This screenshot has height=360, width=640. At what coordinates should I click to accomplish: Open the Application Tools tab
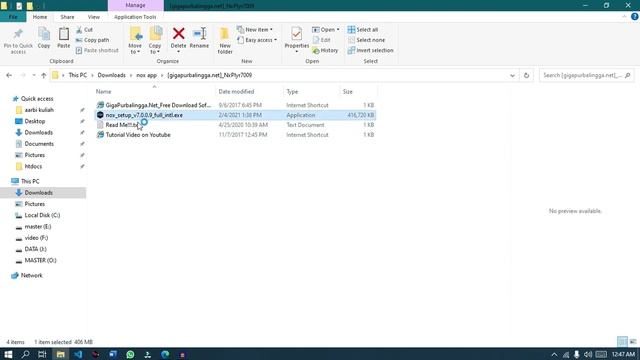(135, 17)
